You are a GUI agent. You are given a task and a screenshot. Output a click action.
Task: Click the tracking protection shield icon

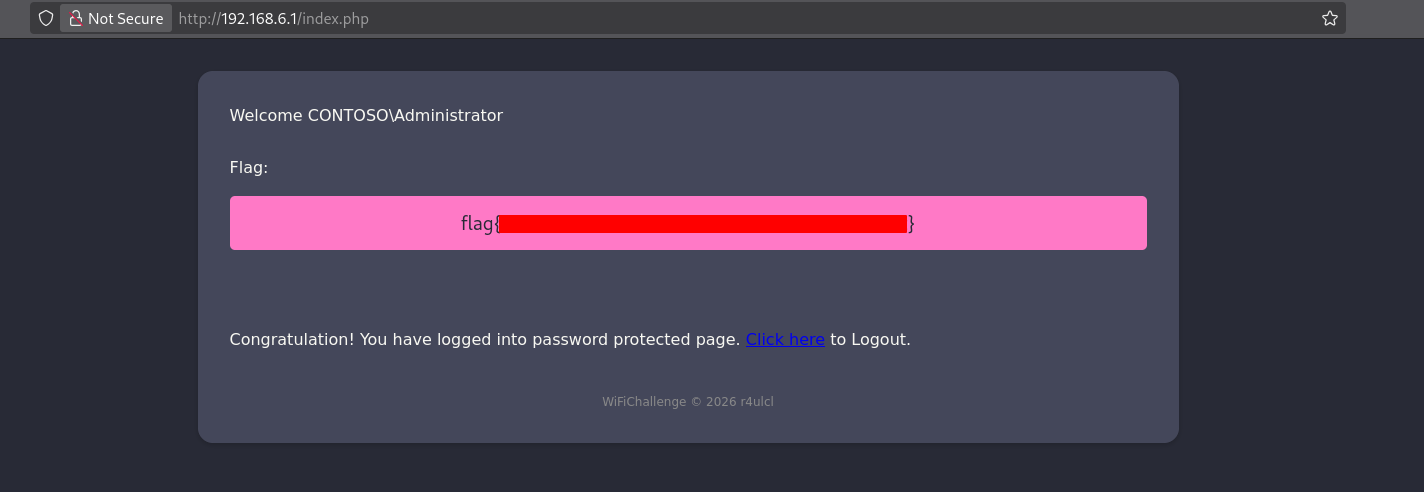point(46,18)
